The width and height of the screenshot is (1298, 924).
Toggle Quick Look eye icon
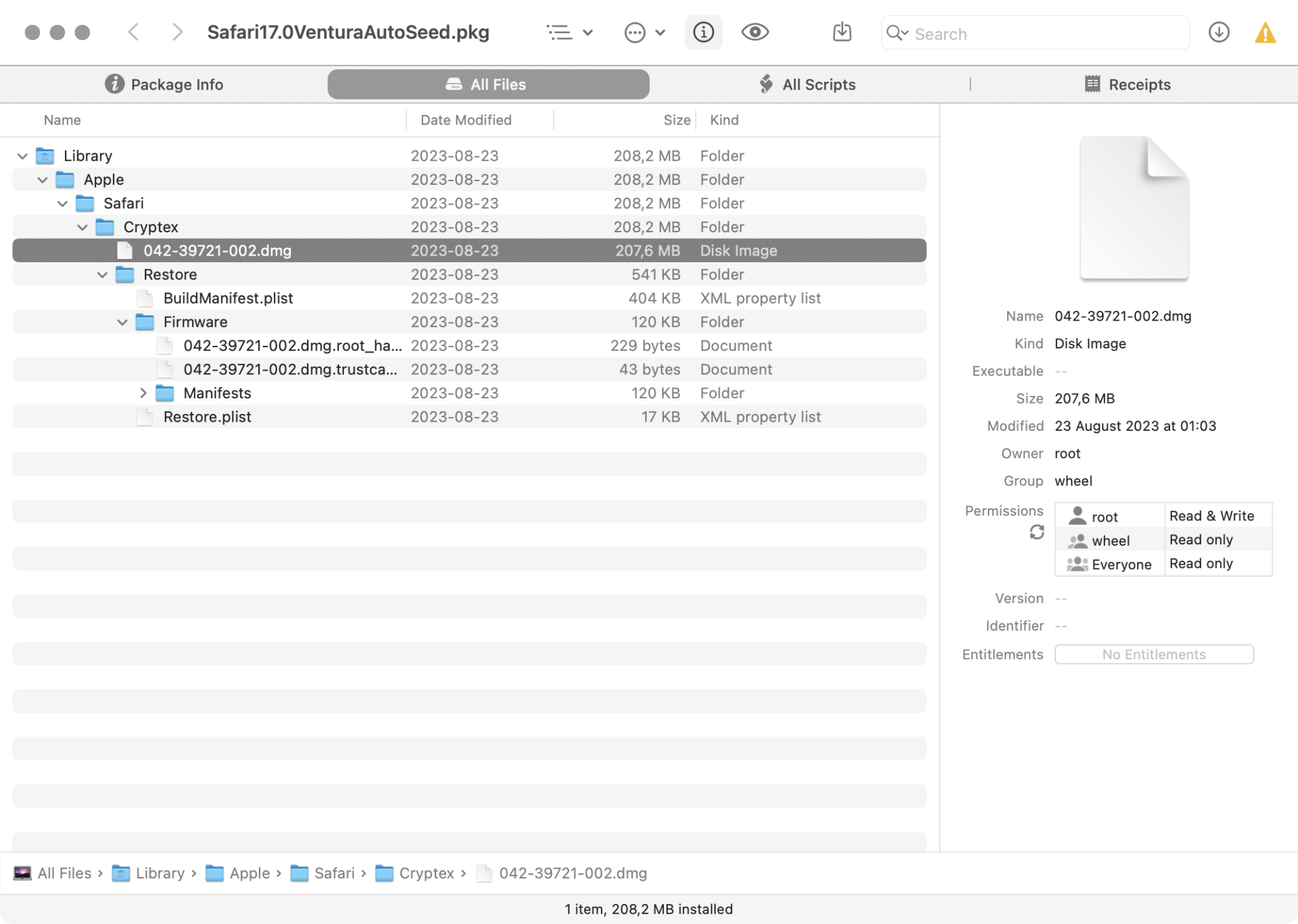pyautogui.click(x=755, y=32)
